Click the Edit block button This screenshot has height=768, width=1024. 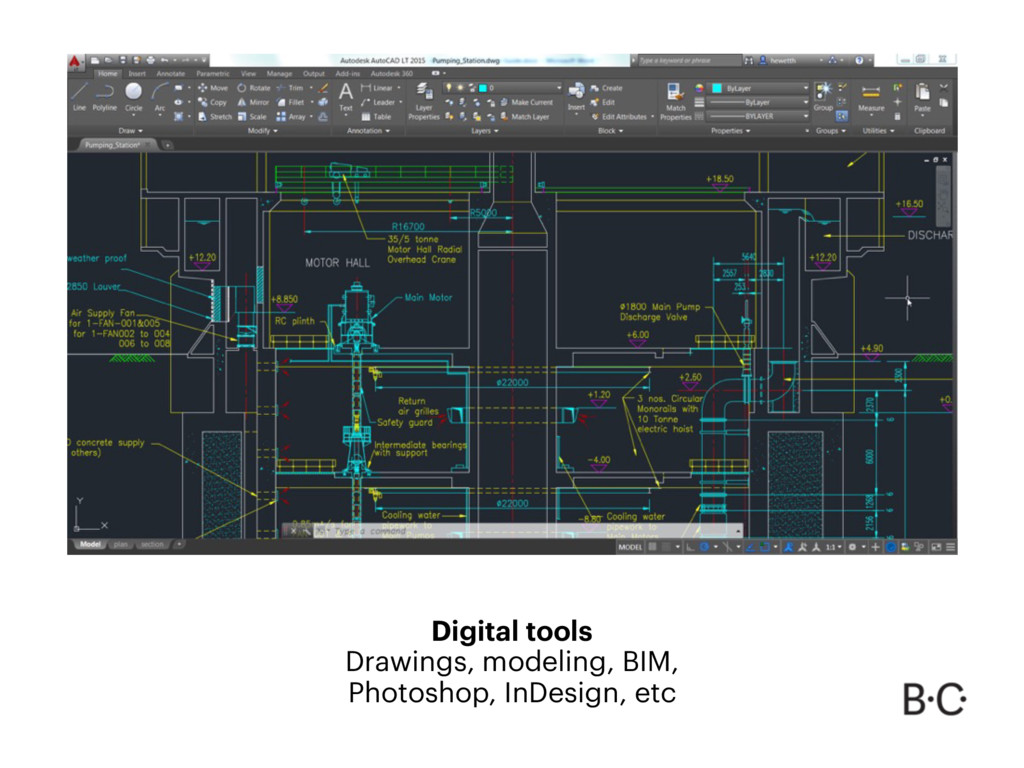603,103
